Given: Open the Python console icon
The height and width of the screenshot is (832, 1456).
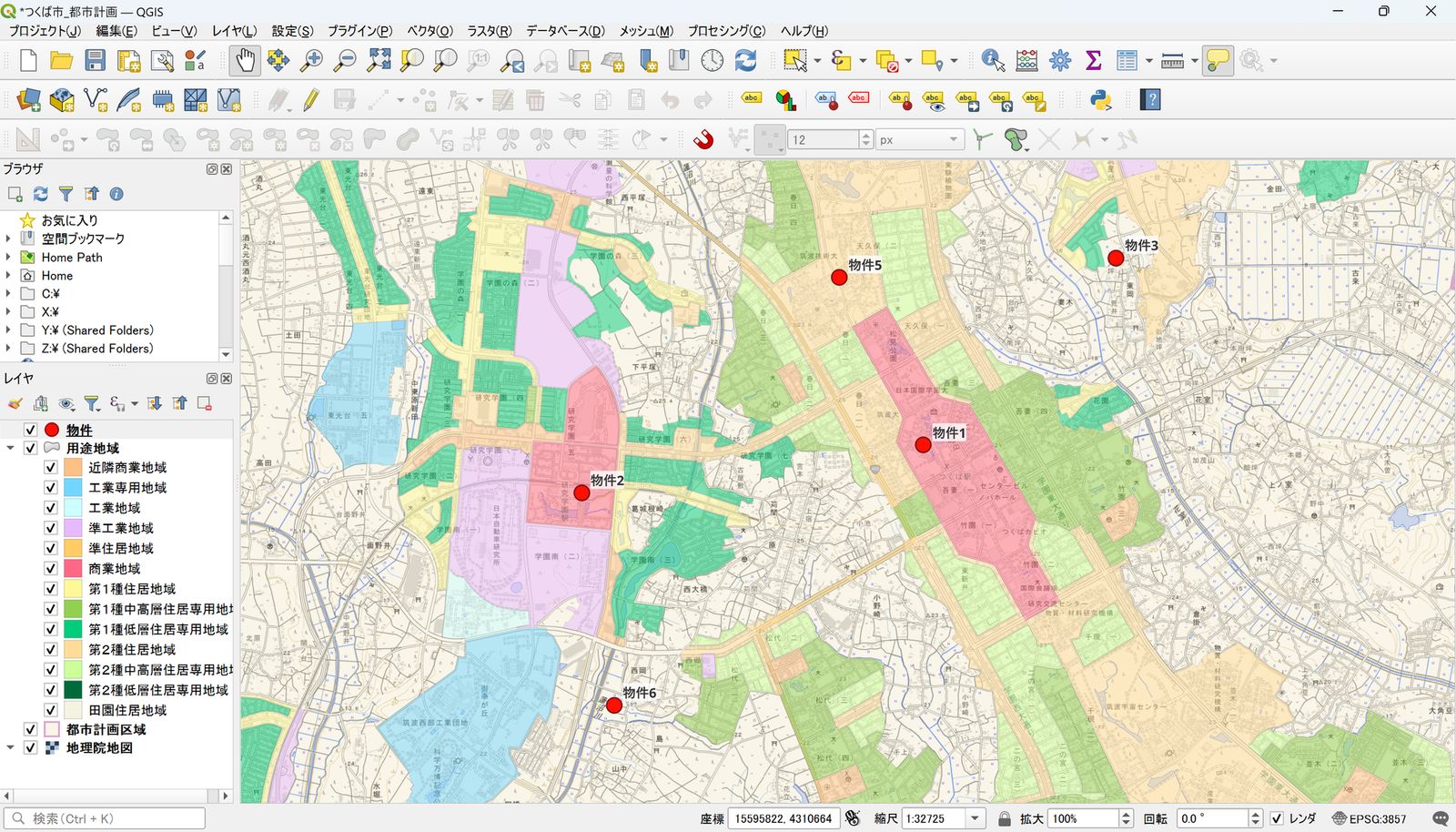Looking at the screenshot, I should tap(1100, 99).
